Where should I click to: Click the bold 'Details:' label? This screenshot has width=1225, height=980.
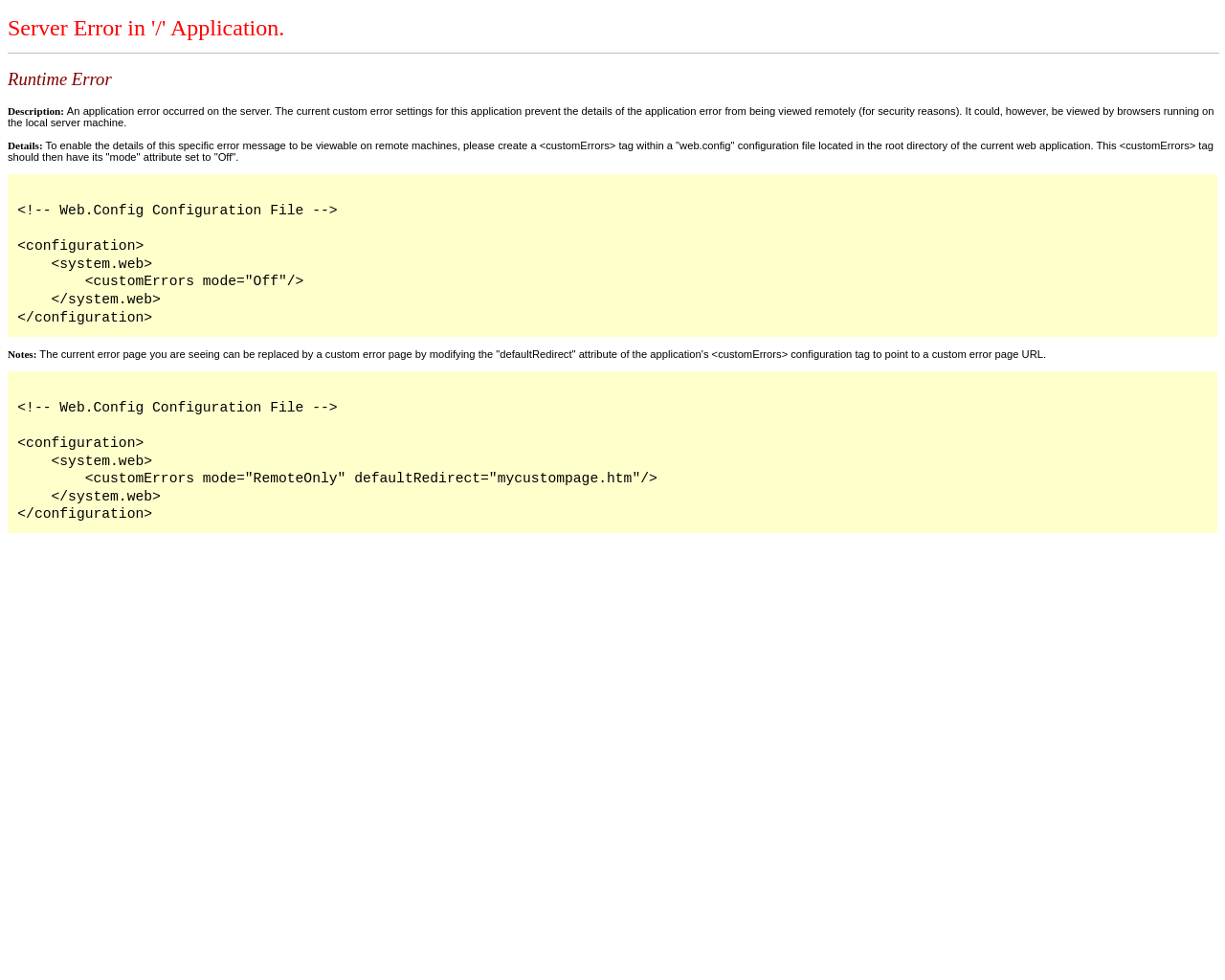25,145
